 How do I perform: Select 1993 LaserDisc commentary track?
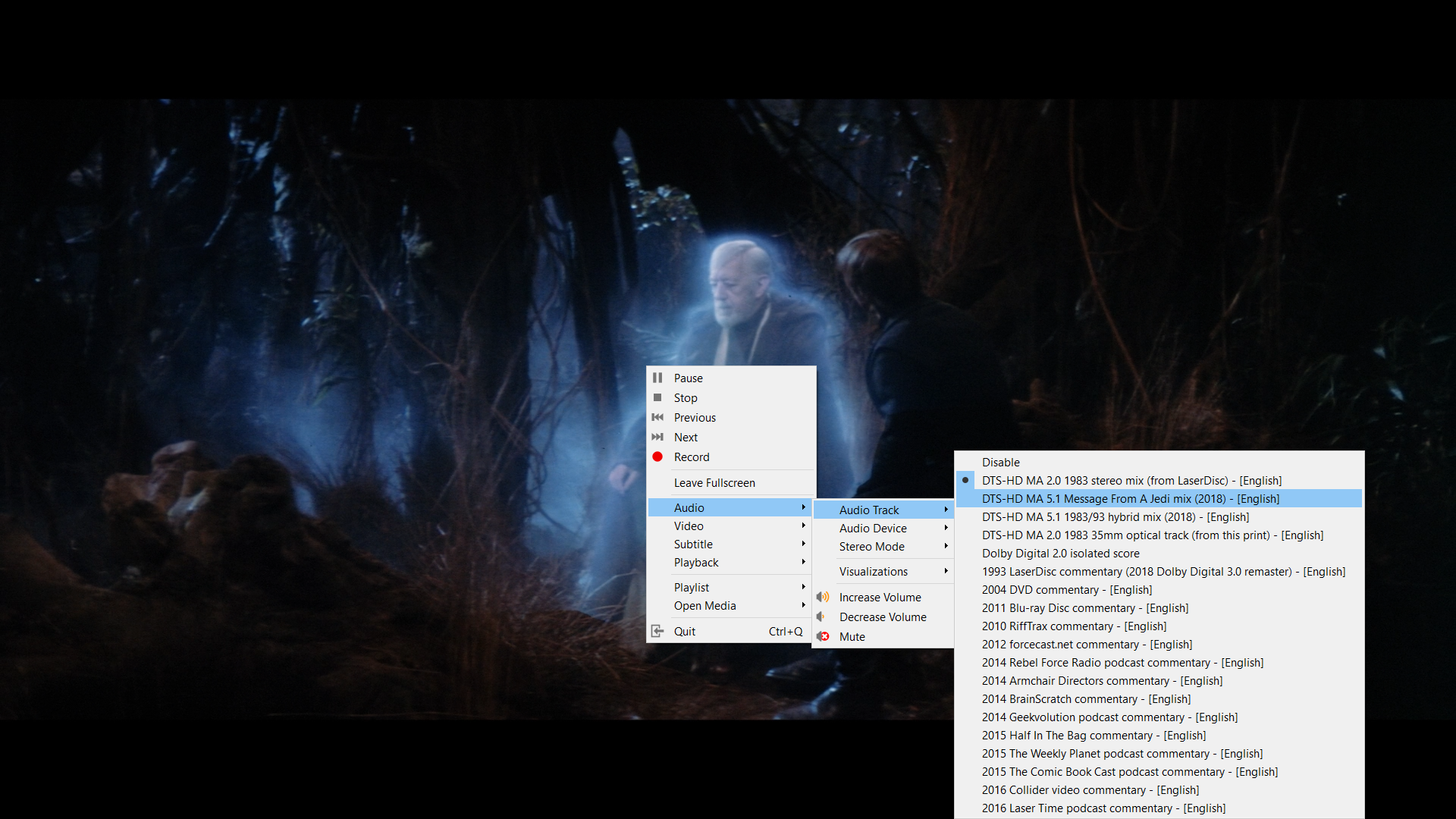[x=1159, y=572]
